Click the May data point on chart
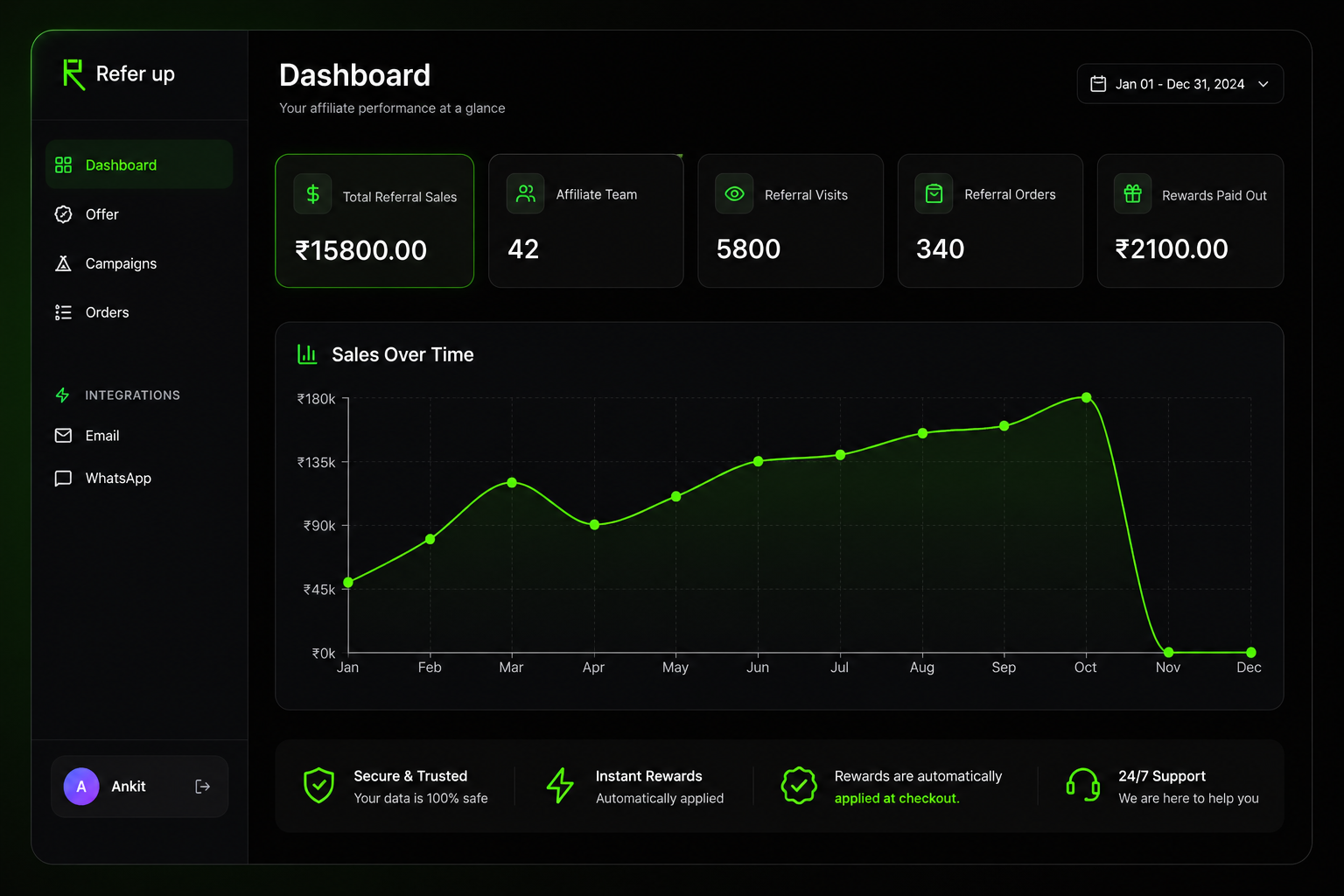This screenshot has height=896, width=1344. point(676,496)
